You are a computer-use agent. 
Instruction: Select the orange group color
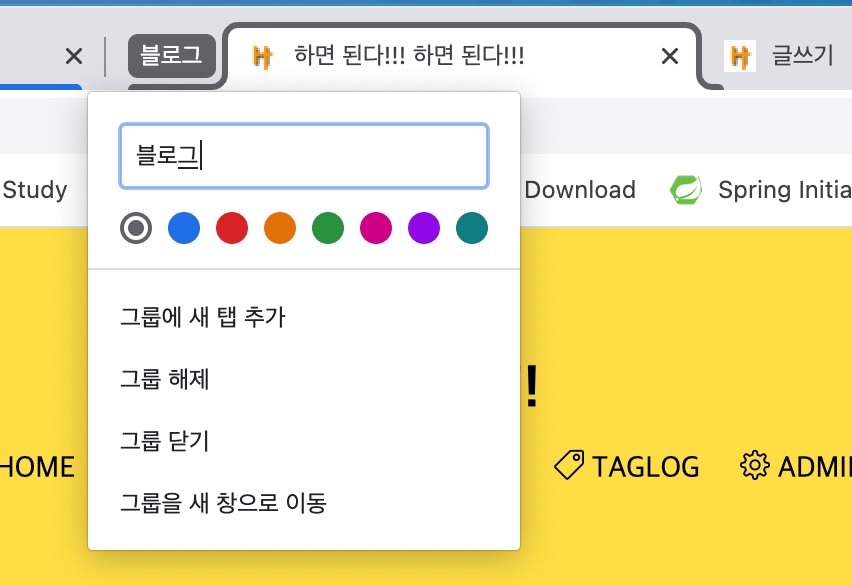click(280, 228)
